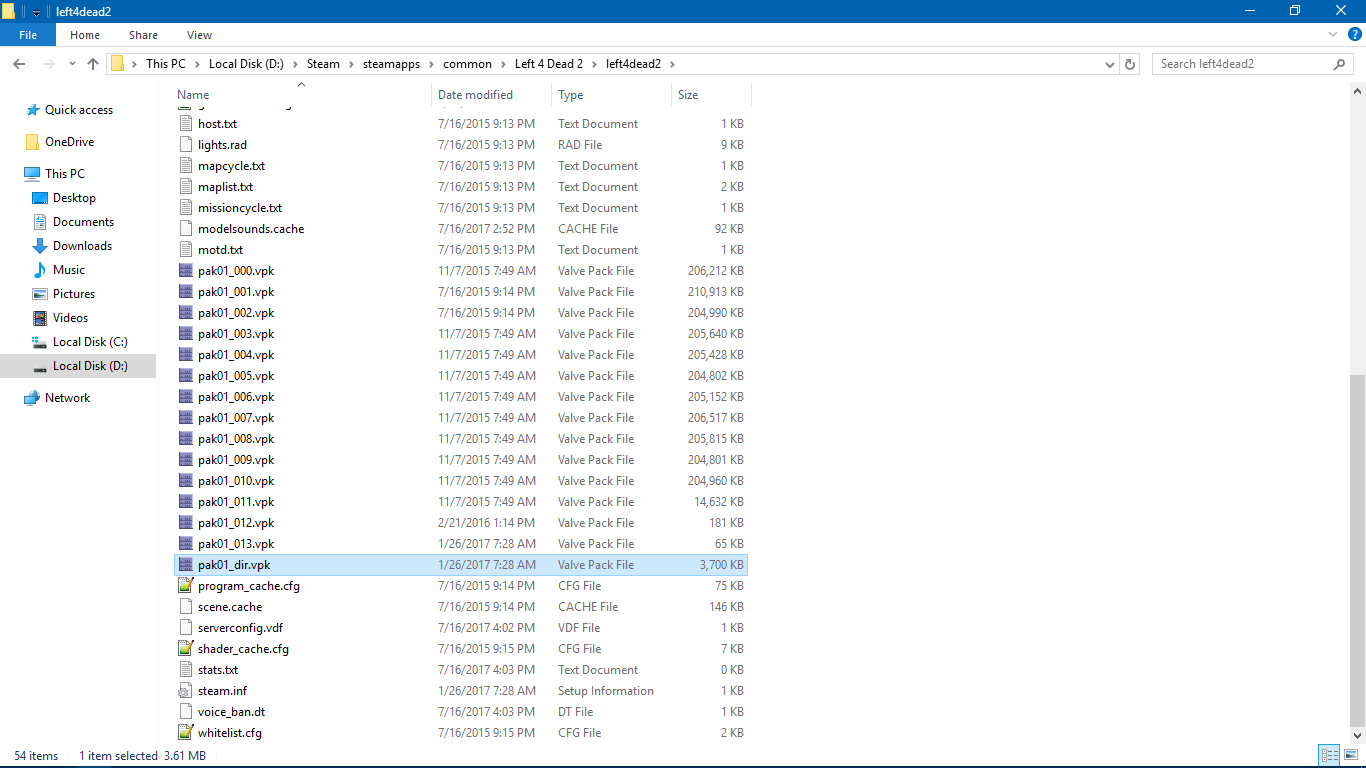Image resolution: width=1366 pixels, height=768 pixels.
Task: Open the recent locations dropdown arrow
Action: 72,64
